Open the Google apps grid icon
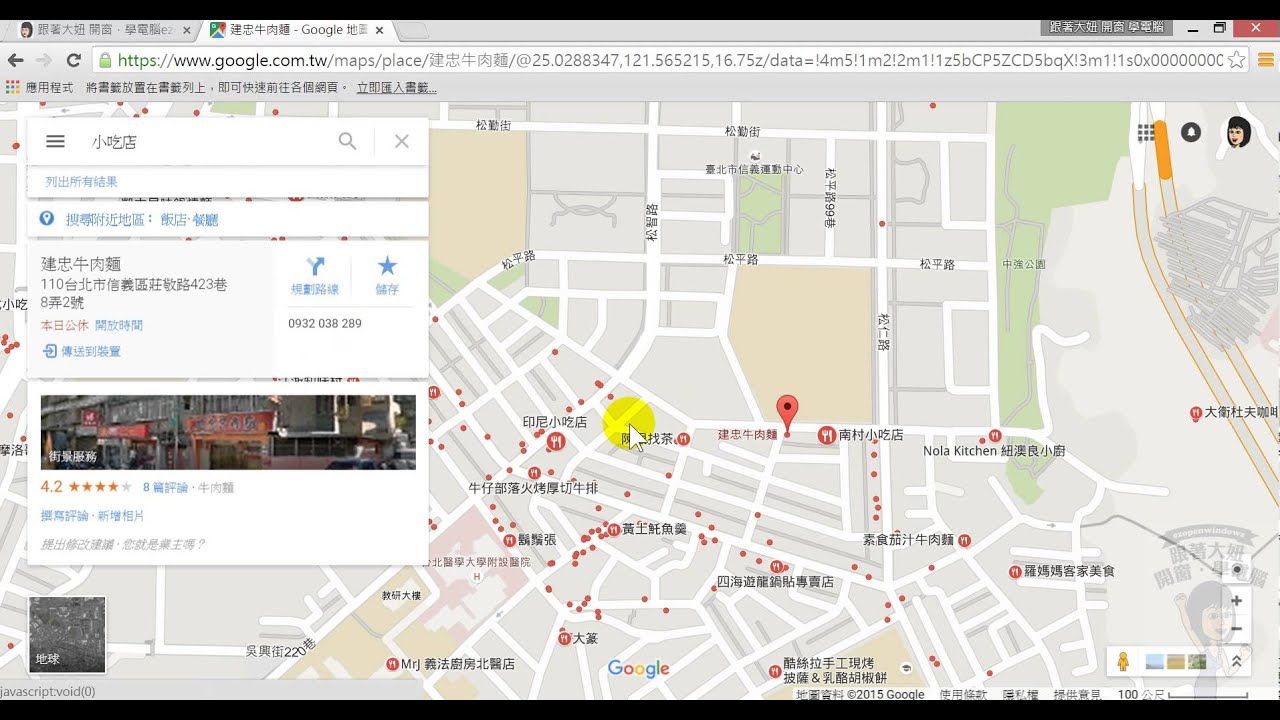Screen dimensions: 1280x720 point(1146,132)
